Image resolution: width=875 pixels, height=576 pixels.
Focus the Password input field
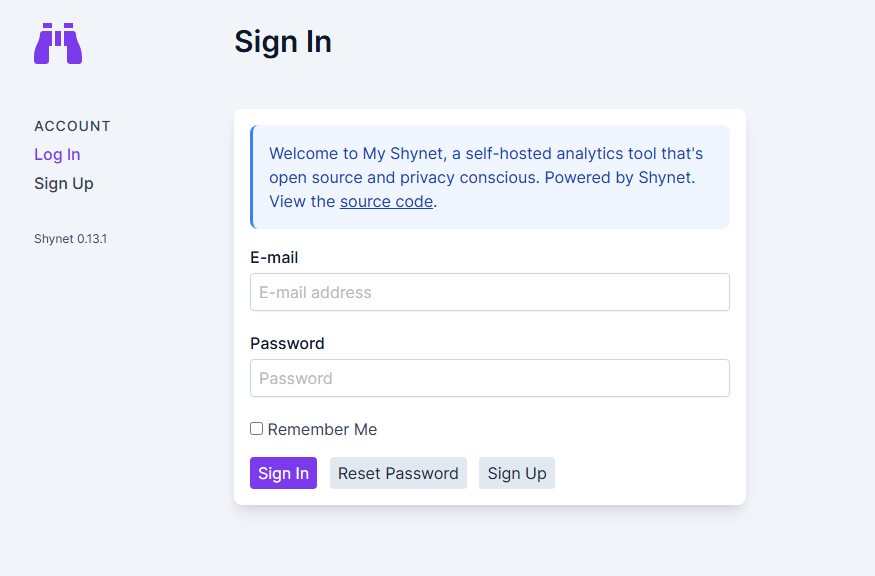coord(489,378)
